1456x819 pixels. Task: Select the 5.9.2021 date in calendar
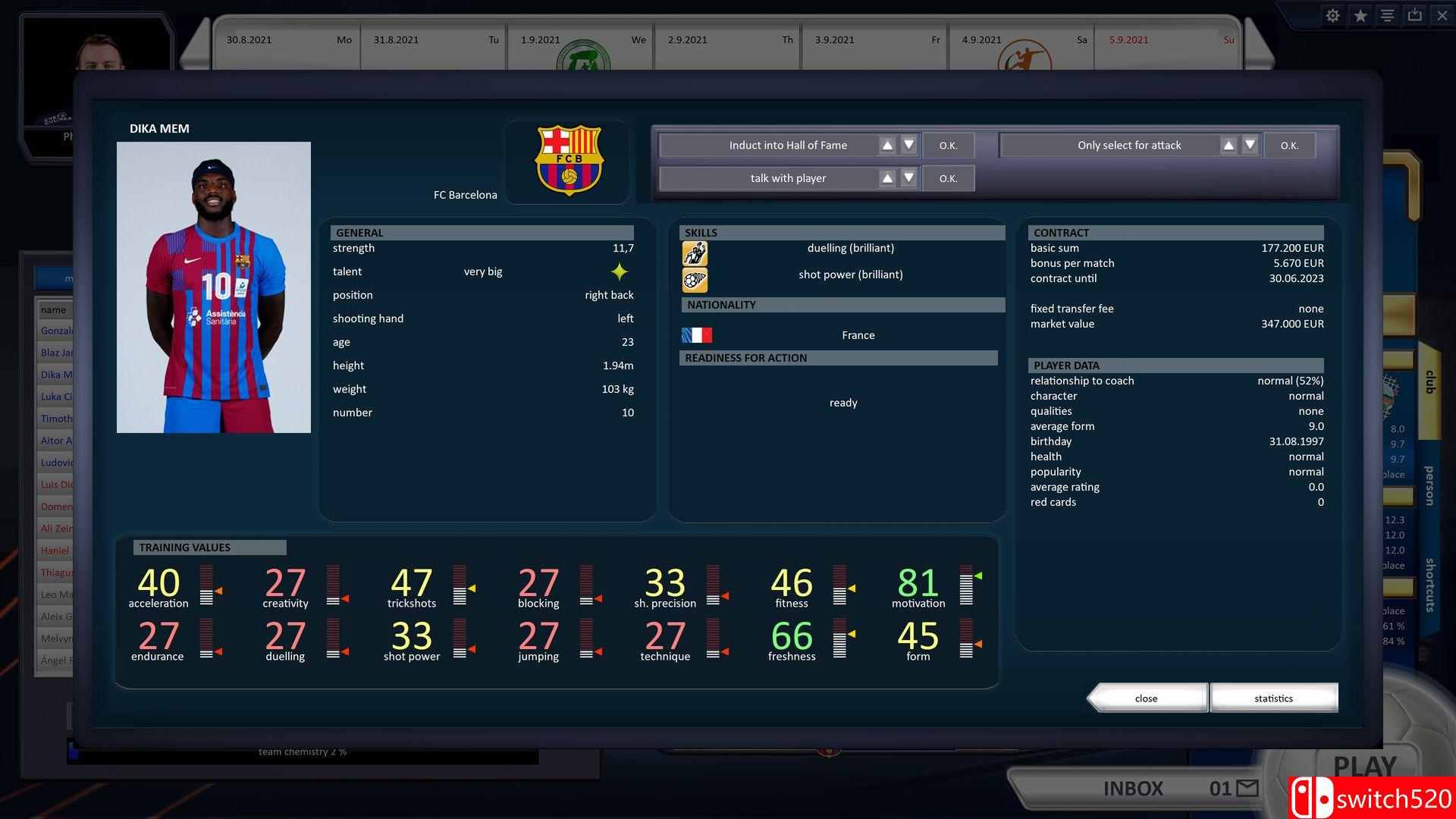point(1128,39)
